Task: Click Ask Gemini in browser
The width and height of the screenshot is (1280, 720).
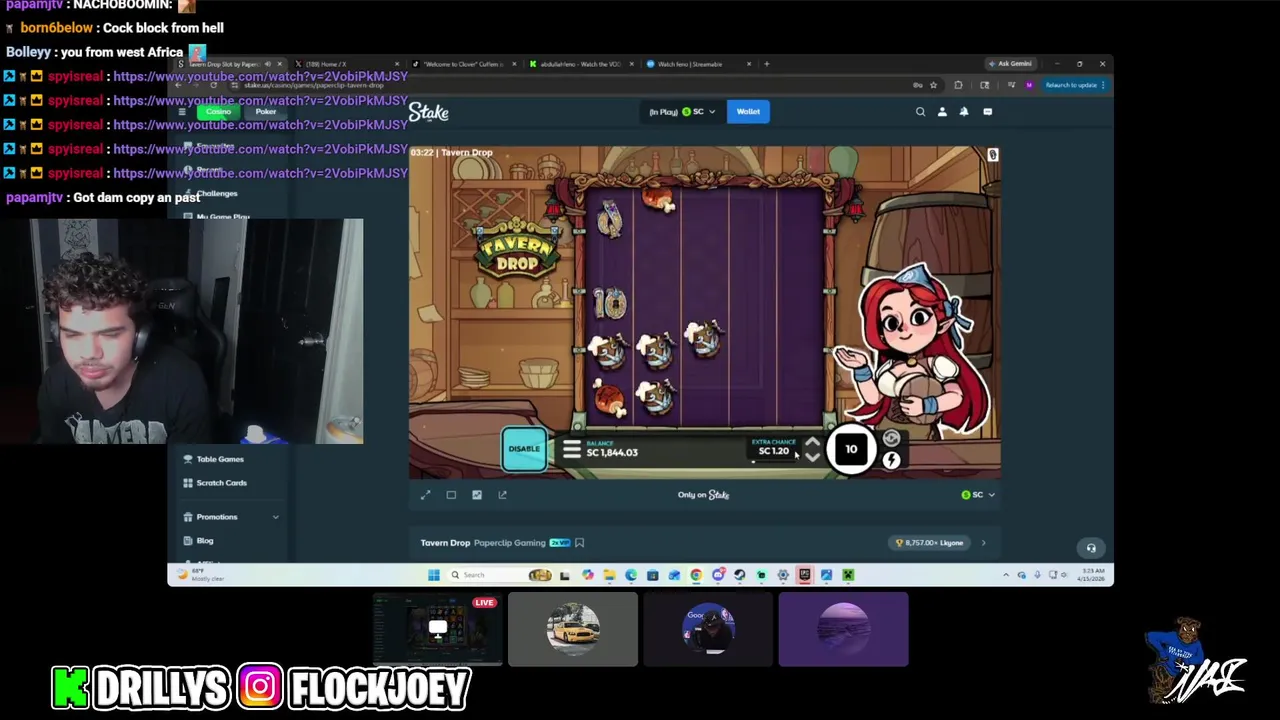Action: (x=1010, y=64)
